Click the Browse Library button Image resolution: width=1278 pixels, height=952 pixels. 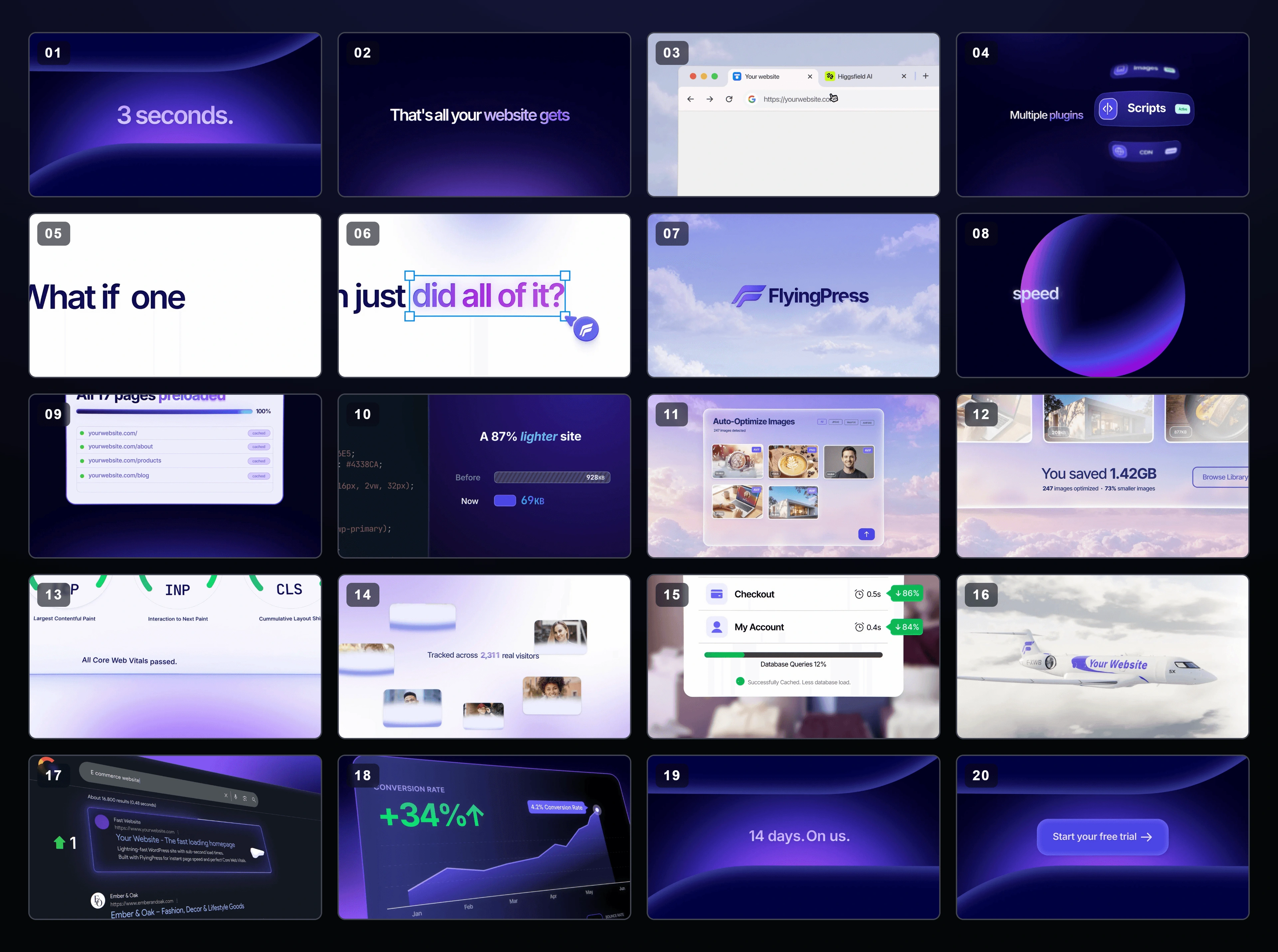point(1221,477)
